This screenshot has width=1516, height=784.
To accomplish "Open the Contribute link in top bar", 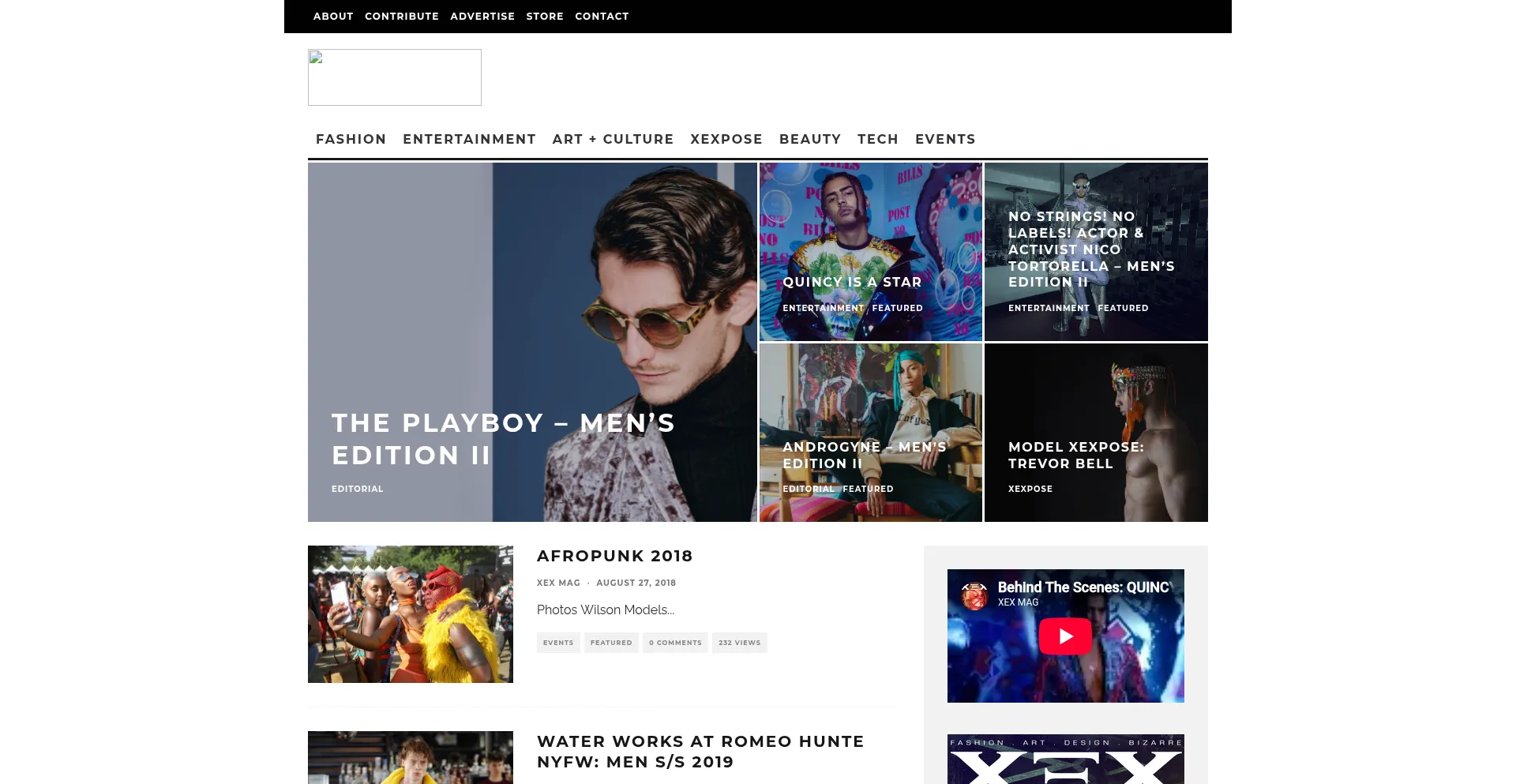I will click(402, 17).
